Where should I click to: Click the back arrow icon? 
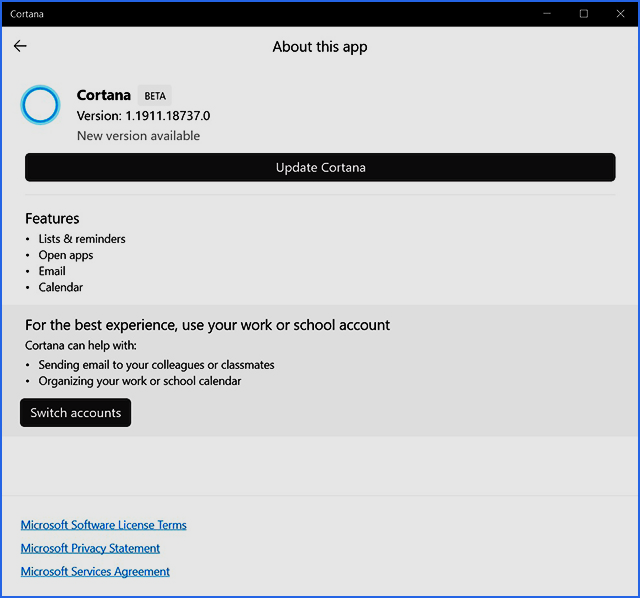click(20, 46)
